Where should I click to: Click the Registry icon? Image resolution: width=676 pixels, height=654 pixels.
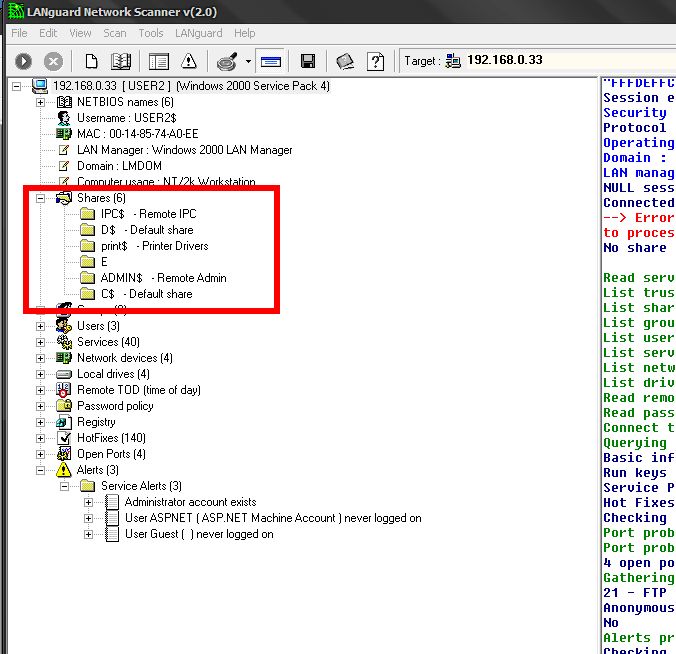(64, 422)
